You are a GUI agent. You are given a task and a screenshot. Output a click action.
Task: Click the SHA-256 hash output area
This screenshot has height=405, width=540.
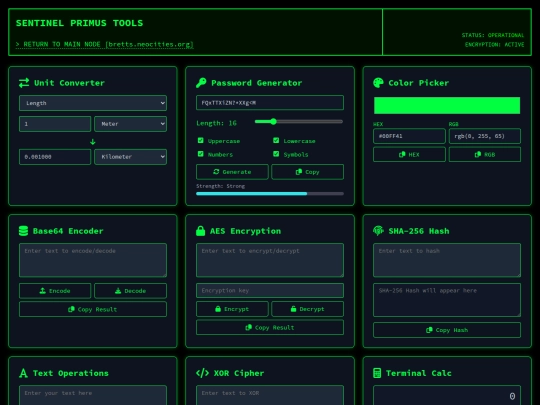click(x=447, y=300)
